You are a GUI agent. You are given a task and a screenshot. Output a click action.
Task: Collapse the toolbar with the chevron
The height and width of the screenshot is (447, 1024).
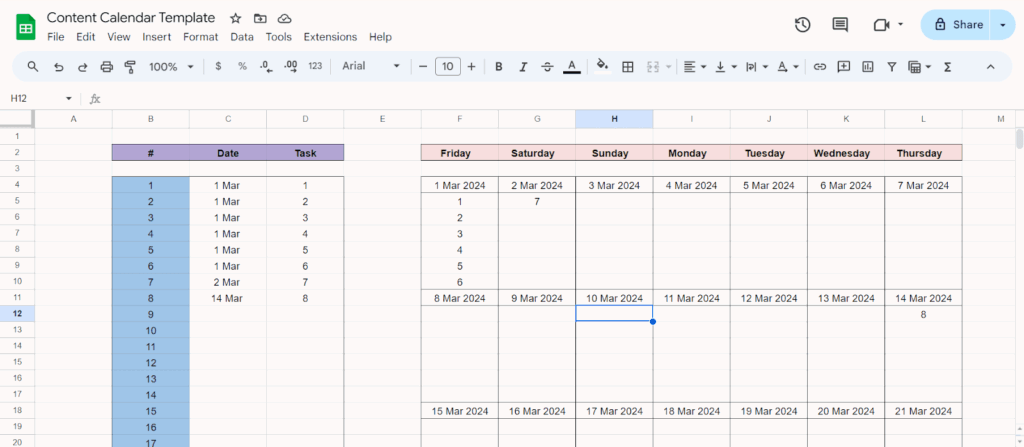(991, 67)
